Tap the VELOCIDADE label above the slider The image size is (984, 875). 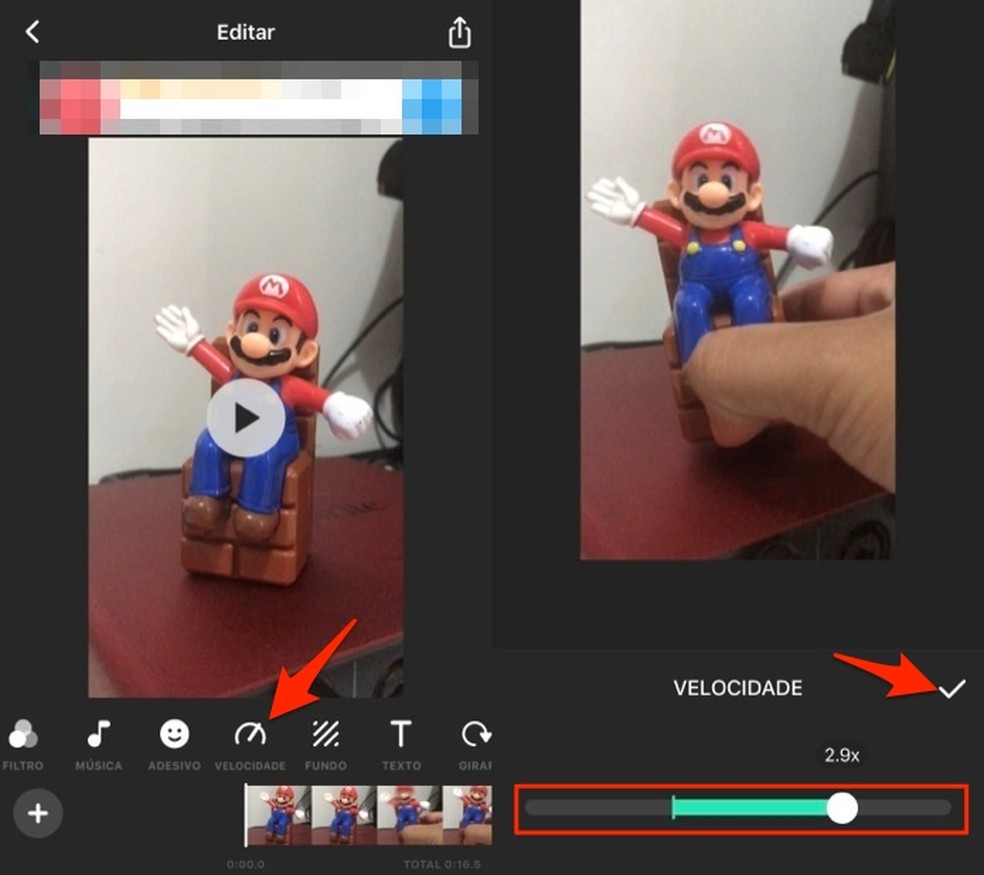tap(738, 687)
